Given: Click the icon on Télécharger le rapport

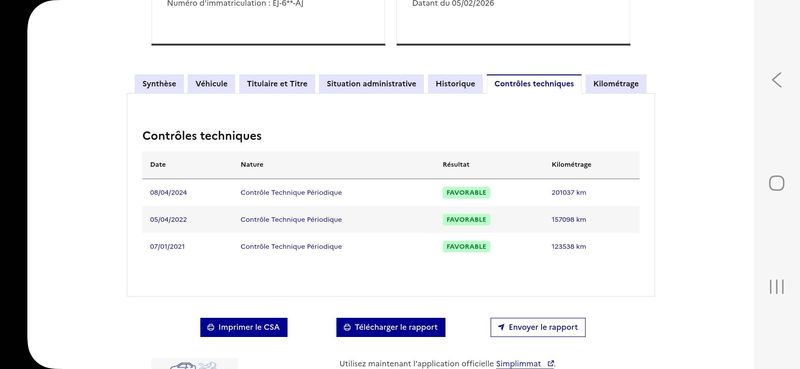Looking at the screenshot, I should point(347,328).
